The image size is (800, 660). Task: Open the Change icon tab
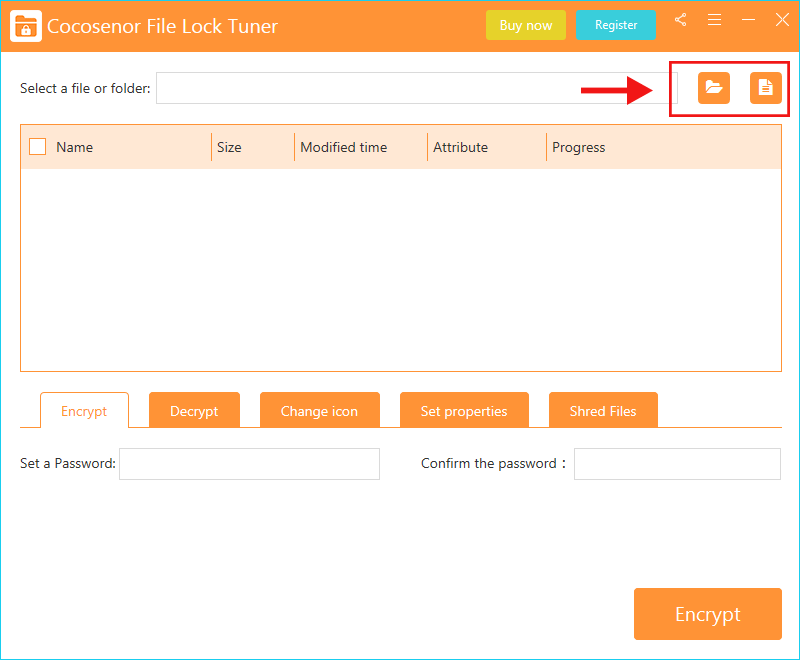[x=320, y=410]
